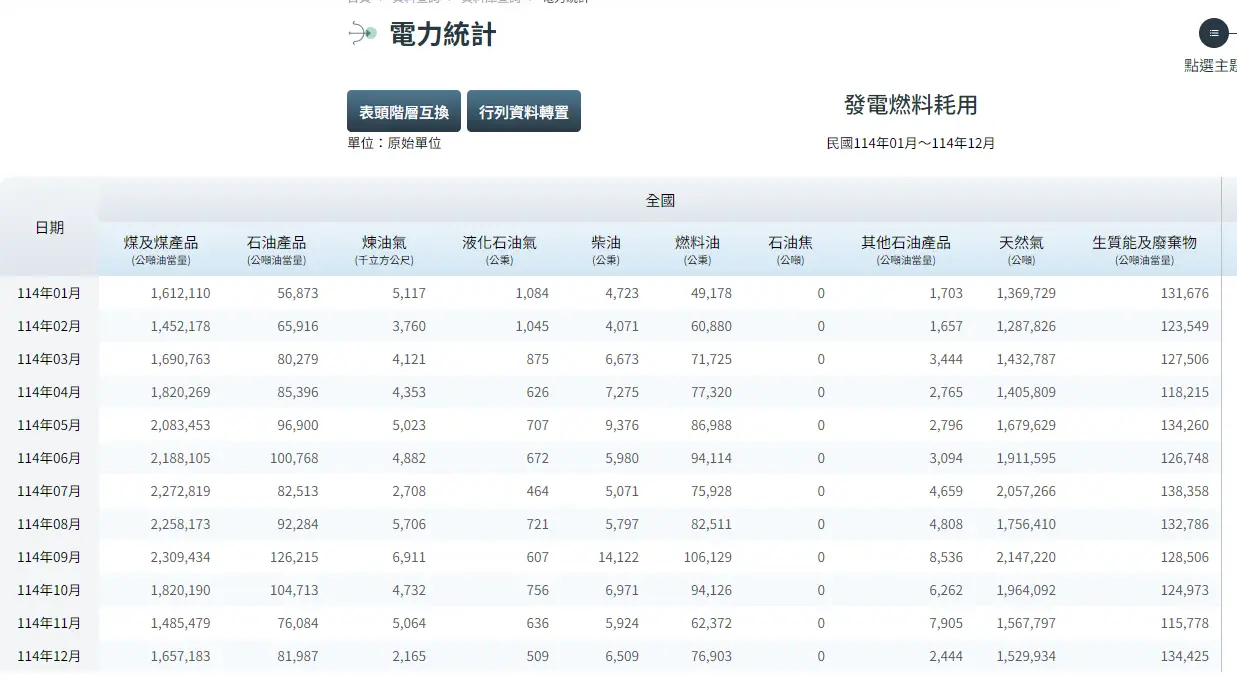The image size is (1237, 691).
Task: Select the 天然氣 column header
Action: tap(1021, 243)
